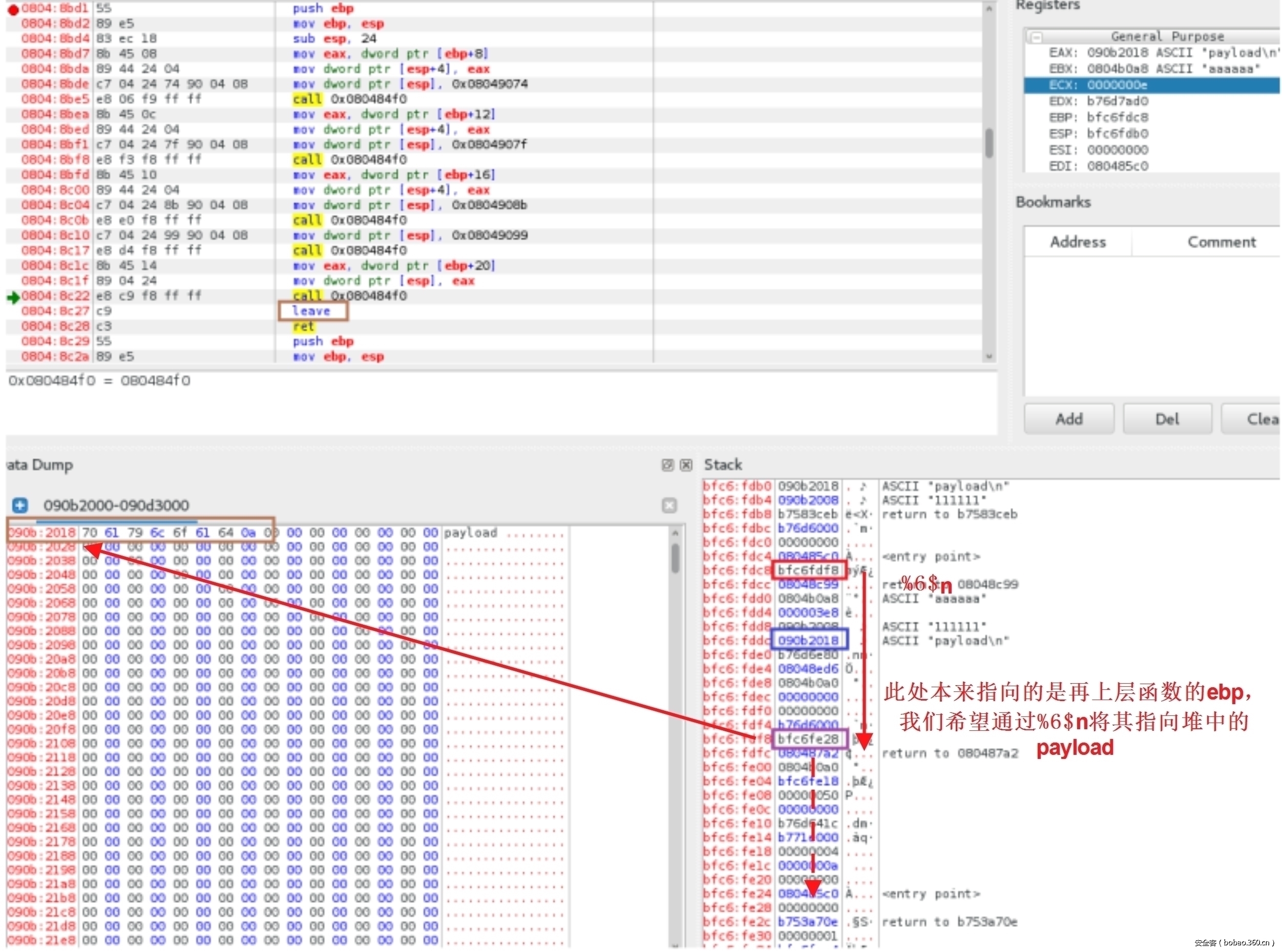
Task: Close the 090b2000-090d3000 dump tab
Action: click(x=669, y=505)
